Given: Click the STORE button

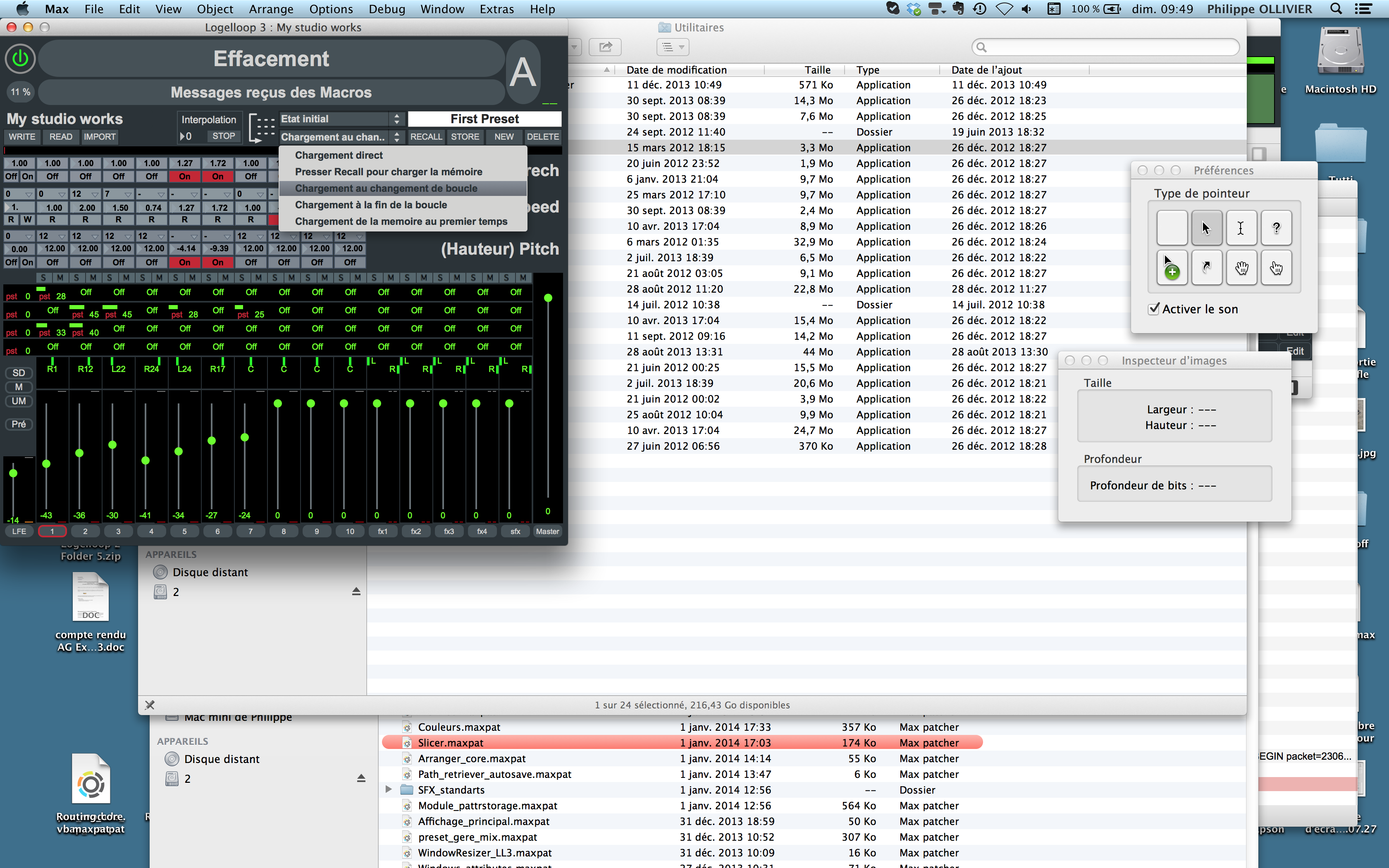Looking at the screenshot, I should [465, 137].
